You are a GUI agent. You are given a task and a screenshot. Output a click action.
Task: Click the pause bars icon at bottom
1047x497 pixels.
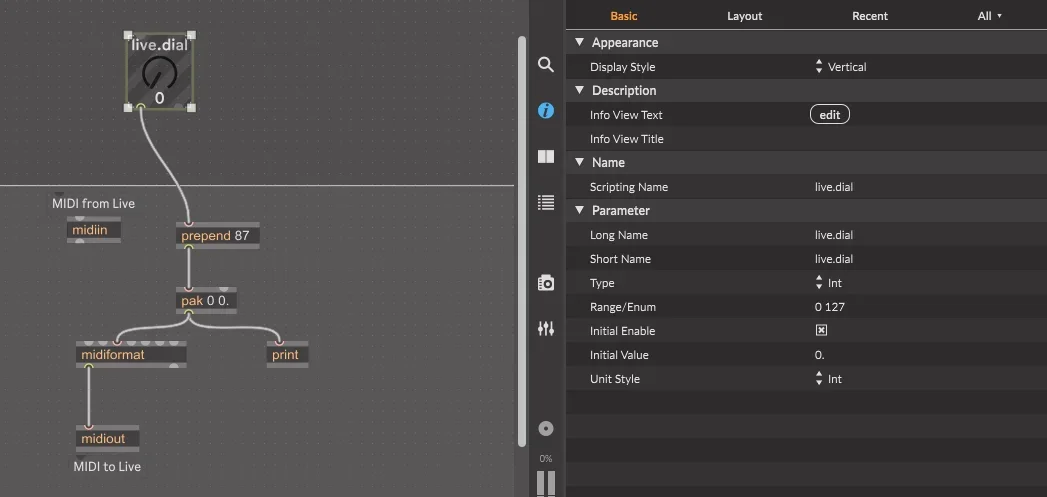point(546,482)
